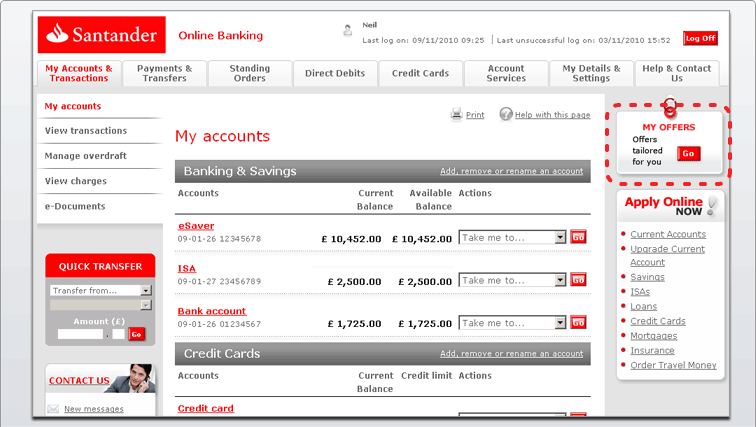Click the user profile icon beside Neil

348,30
